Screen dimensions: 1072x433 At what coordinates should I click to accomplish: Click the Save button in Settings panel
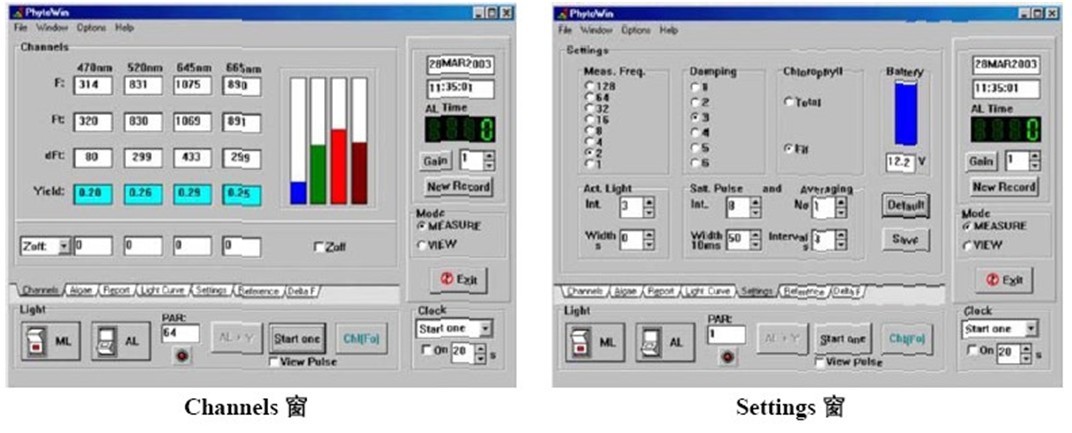[905, 240]
